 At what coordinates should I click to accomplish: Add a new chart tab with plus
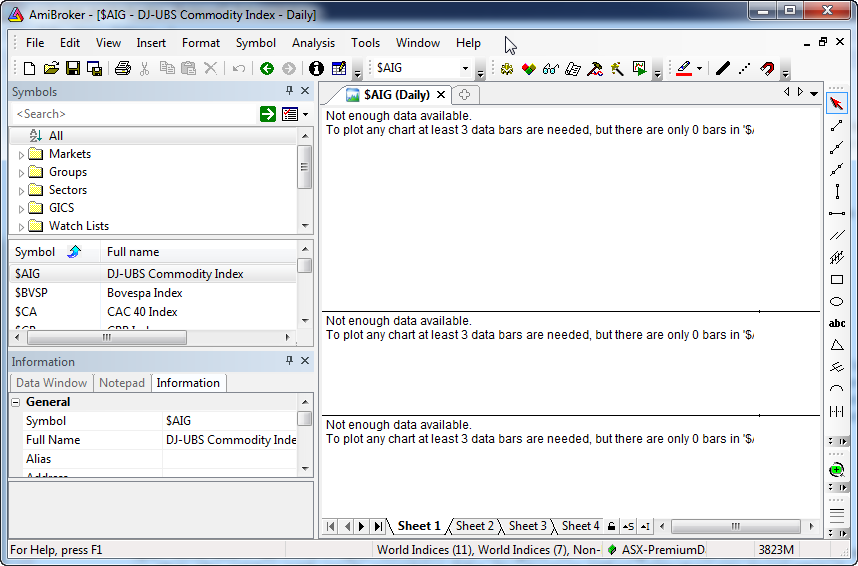tap(465, 95)
